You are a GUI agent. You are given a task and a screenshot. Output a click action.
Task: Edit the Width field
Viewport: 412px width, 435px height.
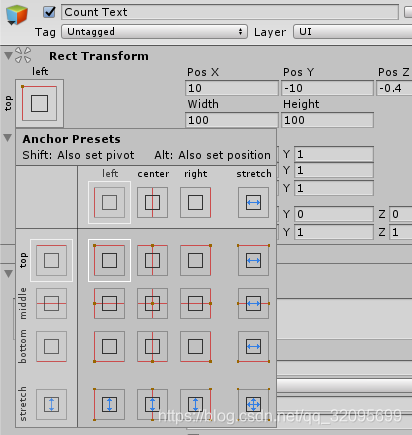click(x=232, y=120)
